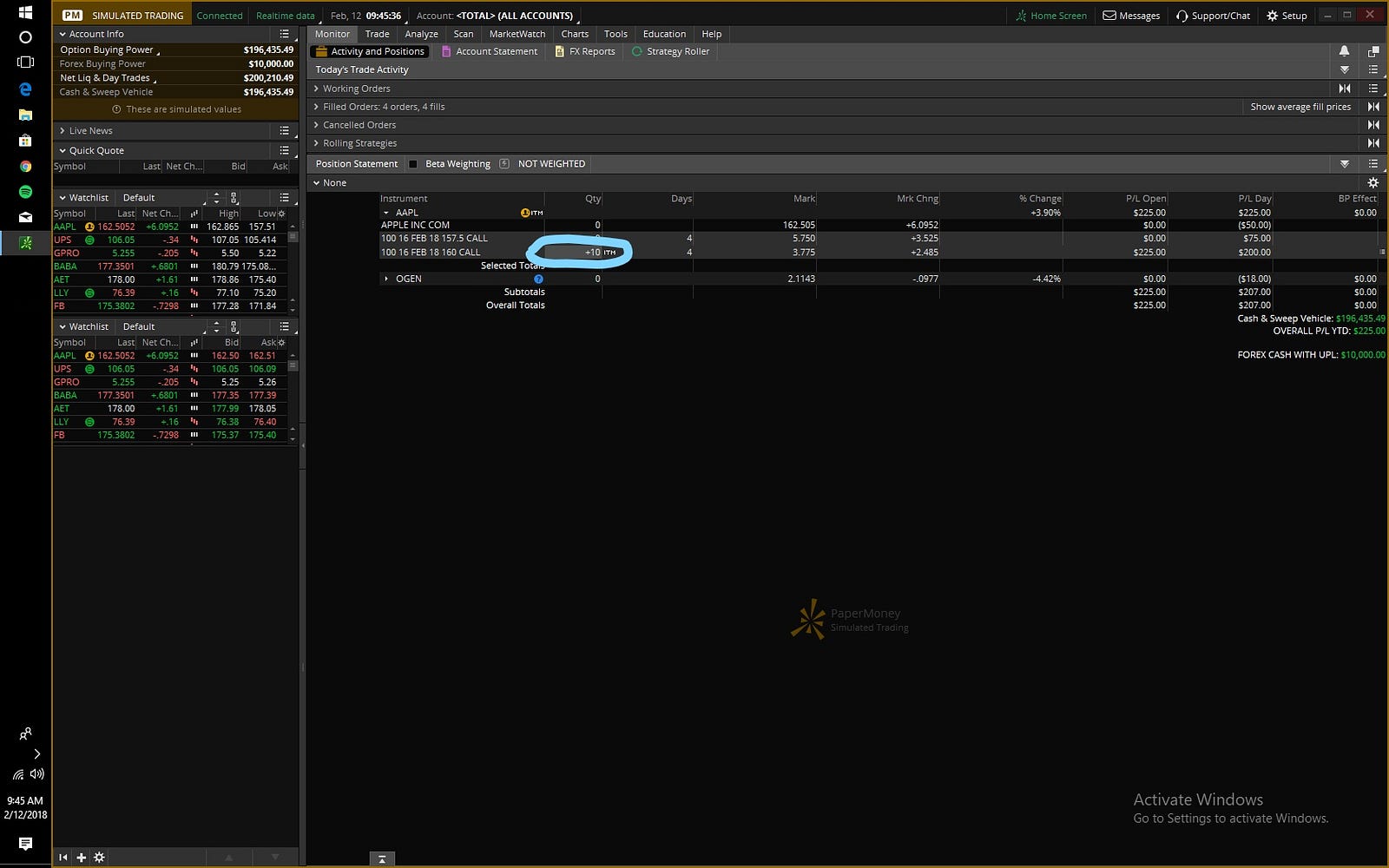The width and height of the screenshot is (1389, 868).
Task: Open the Account Statement sub-tab
Action: click(x=490, y=51)
